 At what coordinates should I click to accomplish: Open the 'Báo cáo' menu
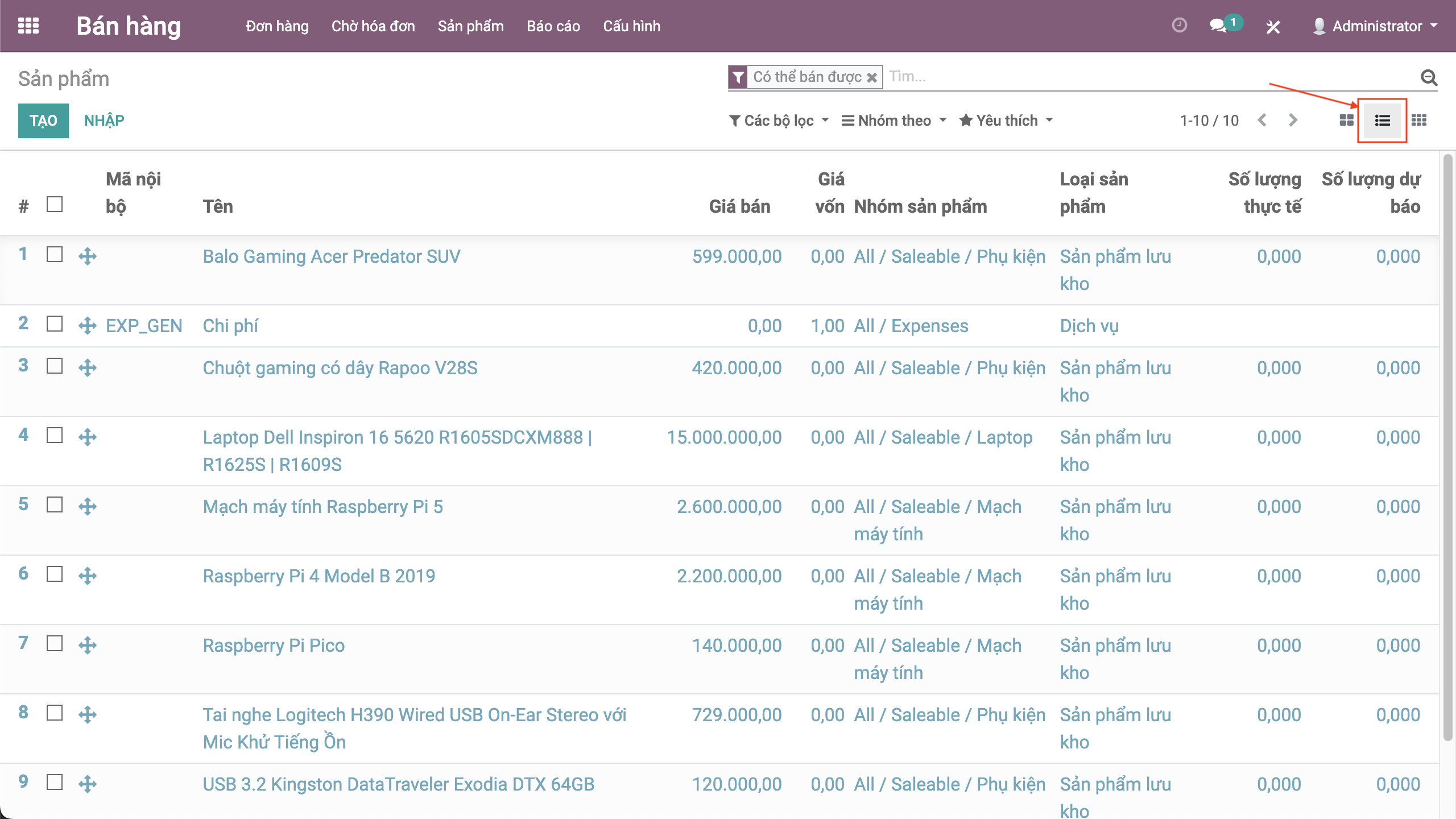(x=553, y=26)
